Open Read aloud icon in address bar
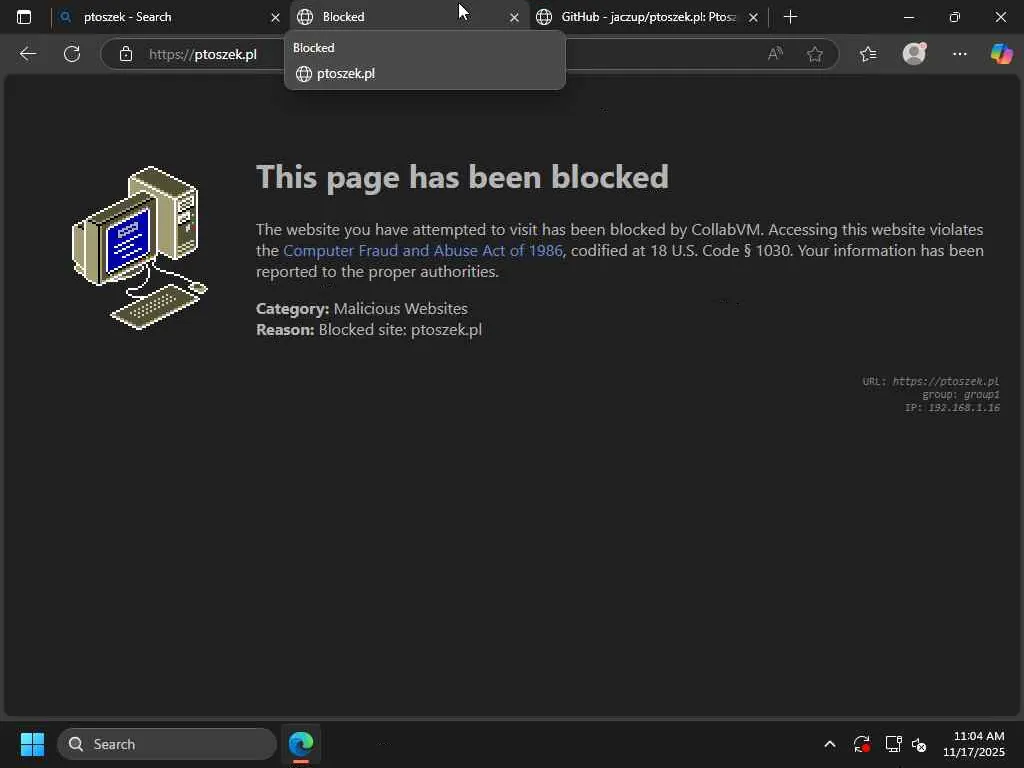This screenshot has width=1024, height=768. (x=775, y=54)
